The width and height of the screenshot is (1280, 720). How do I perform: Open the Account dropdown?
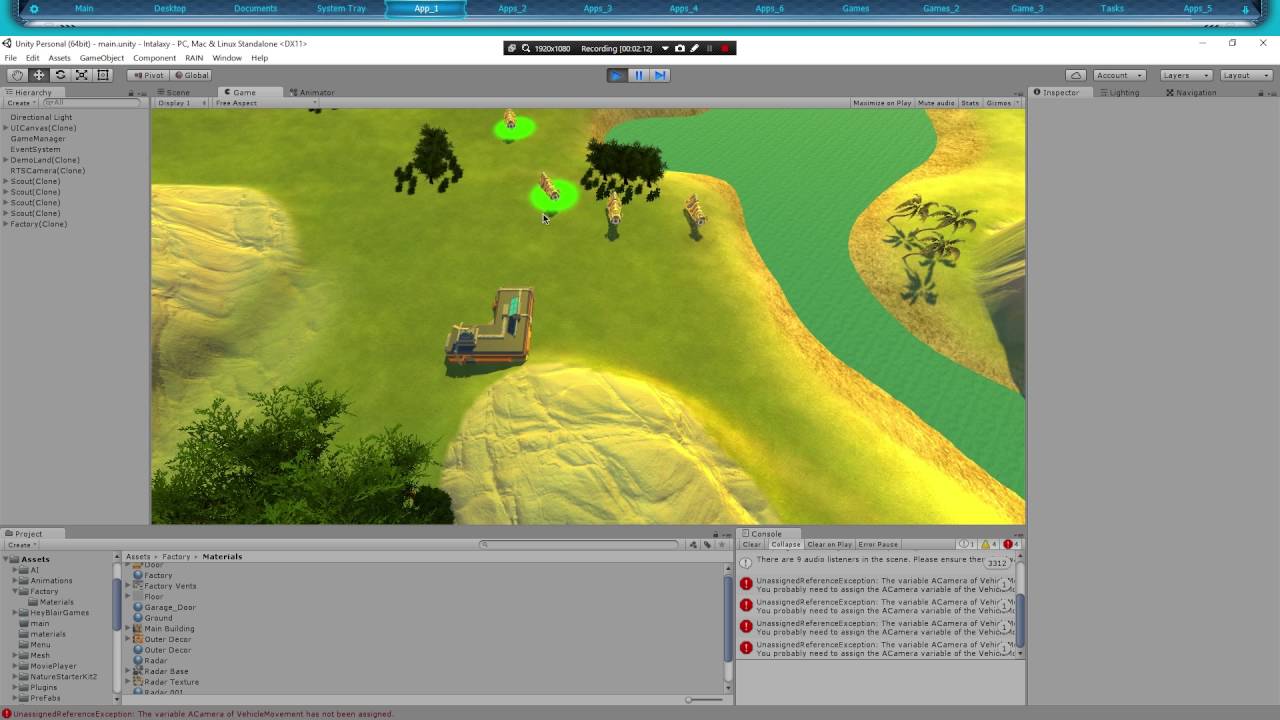coord(1118,75)
